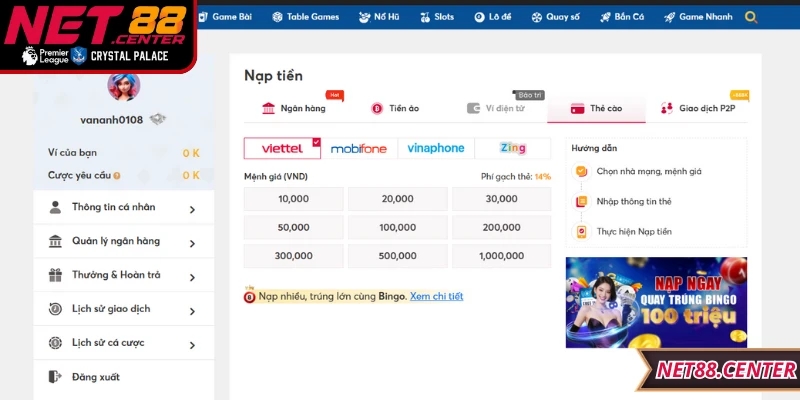Click the user avatar picture
Viewport: 800px width, 400px height.
click(x=124, y=86)
